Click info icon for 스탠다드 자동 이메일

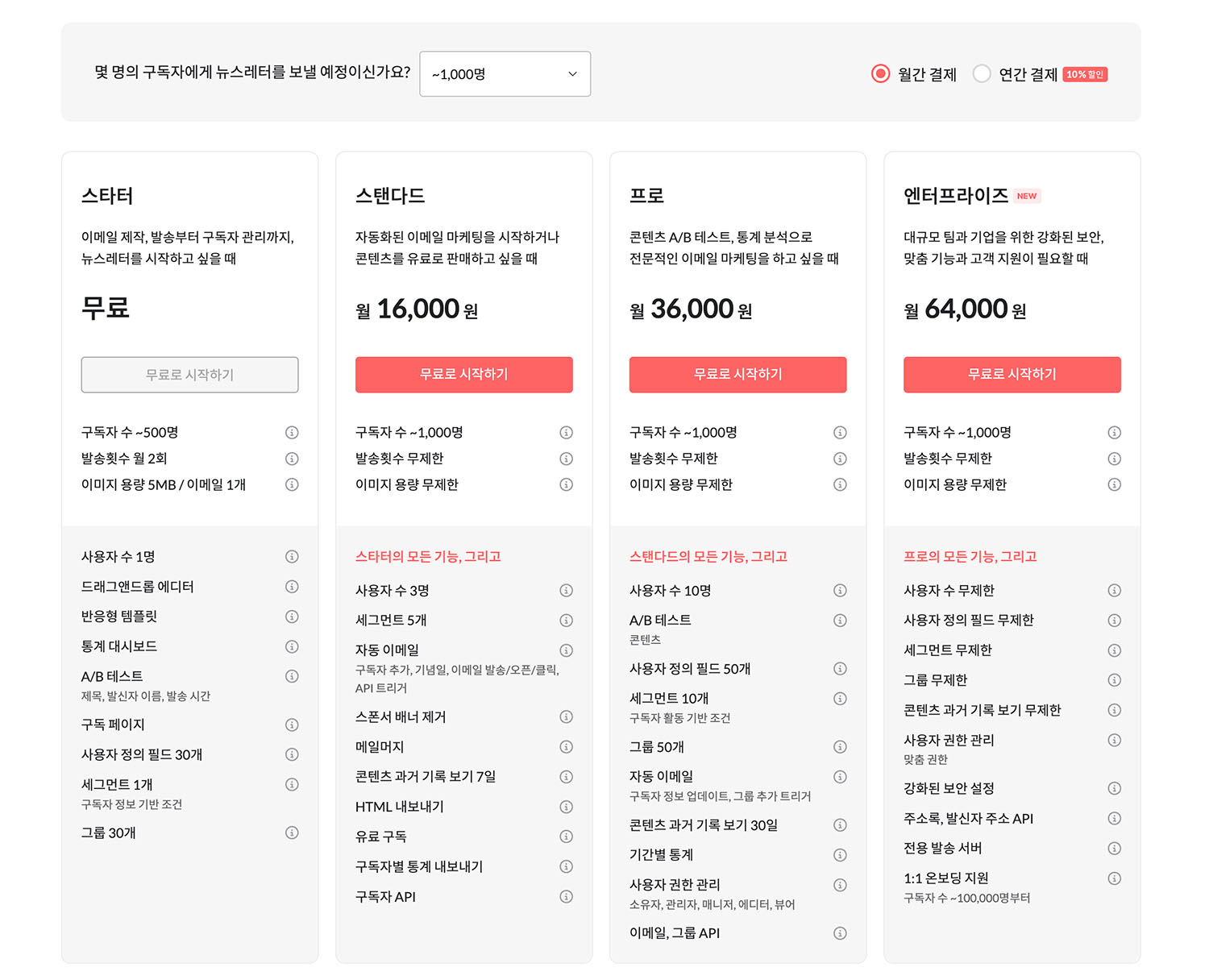pos(567,650)
